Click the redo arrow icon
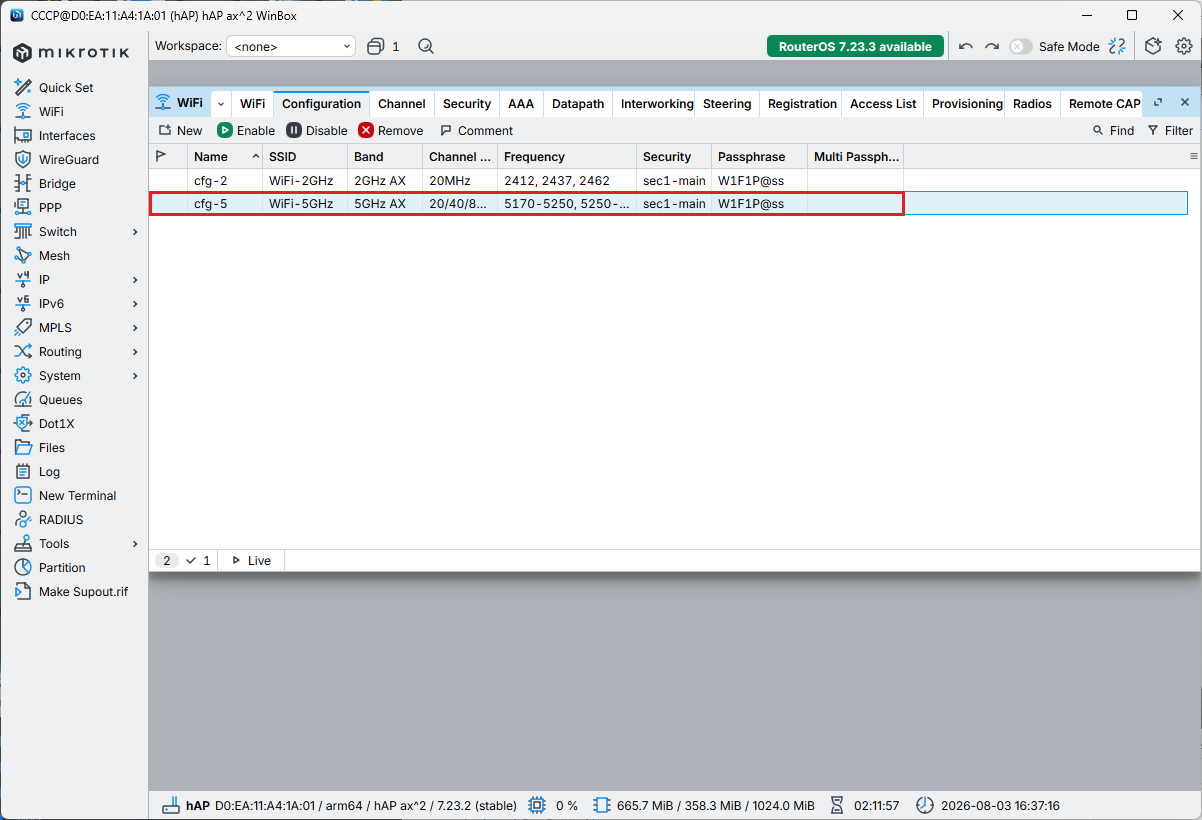Screen dimensions: 1202x820 pos(991,46)
